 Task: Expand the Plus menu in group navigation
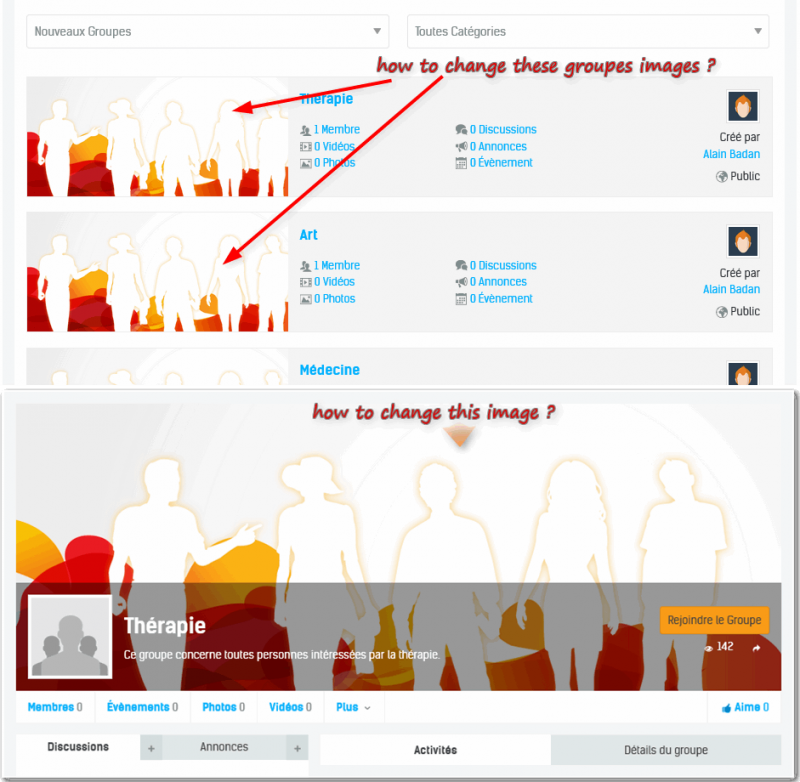[x=354, y=707]
